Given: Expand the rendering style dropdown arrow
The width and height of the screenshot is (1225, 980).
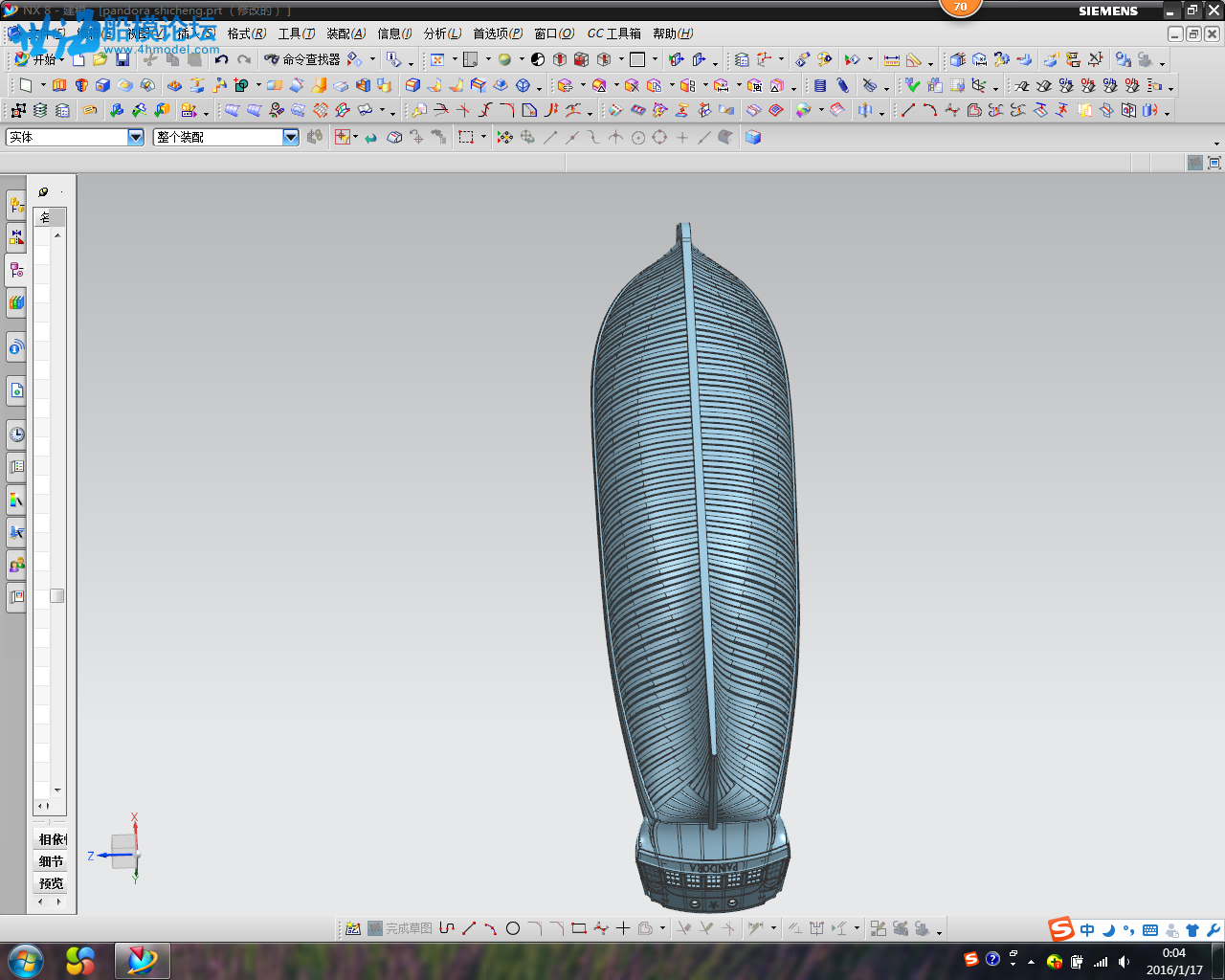Looking at the screenshot, I should tap(522, 59).
